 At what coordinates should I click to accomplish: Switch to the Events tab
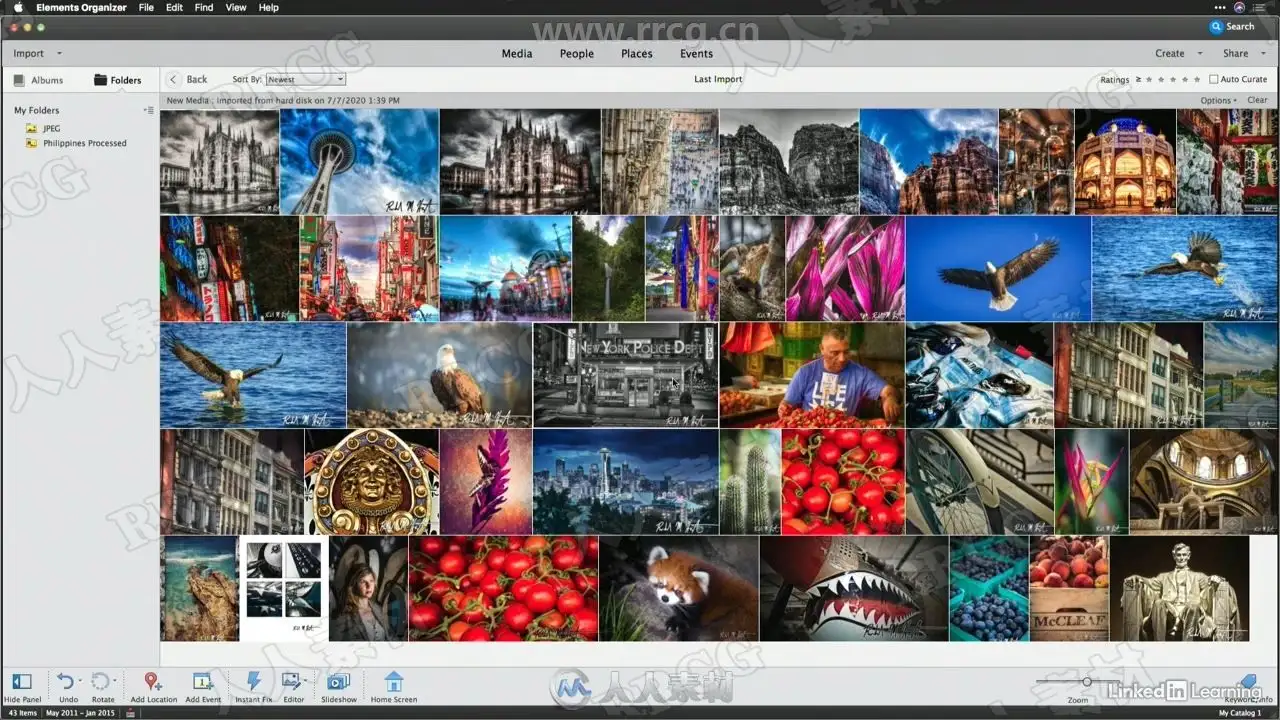click(697, 54)
